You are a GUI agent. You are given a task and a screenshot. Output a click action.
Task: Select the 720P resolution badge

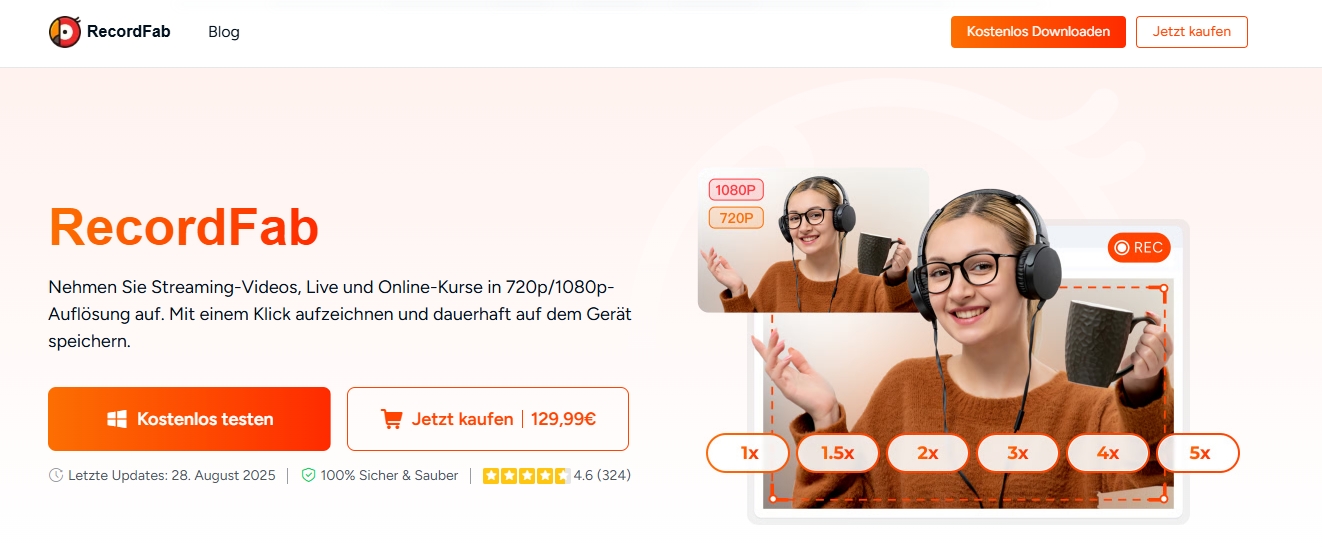pyautogui.click(x=736, y=217)
